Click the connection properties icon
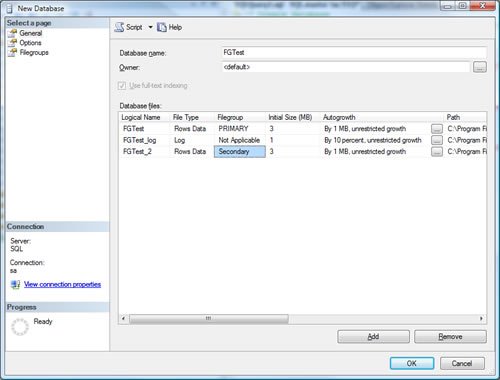The height and width of the screenshot is (380, 500). (15, 284)
